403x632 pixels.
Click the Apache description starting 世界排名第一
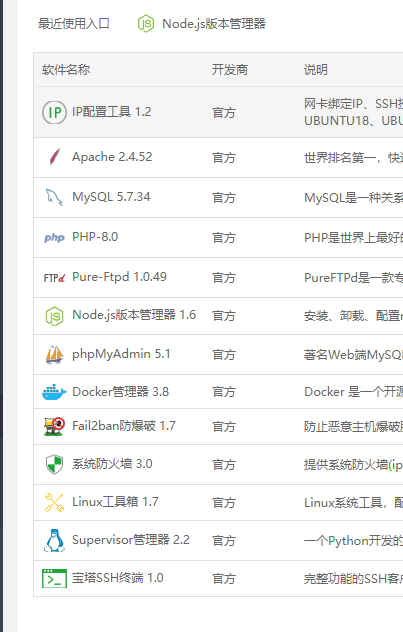point(353,158)
